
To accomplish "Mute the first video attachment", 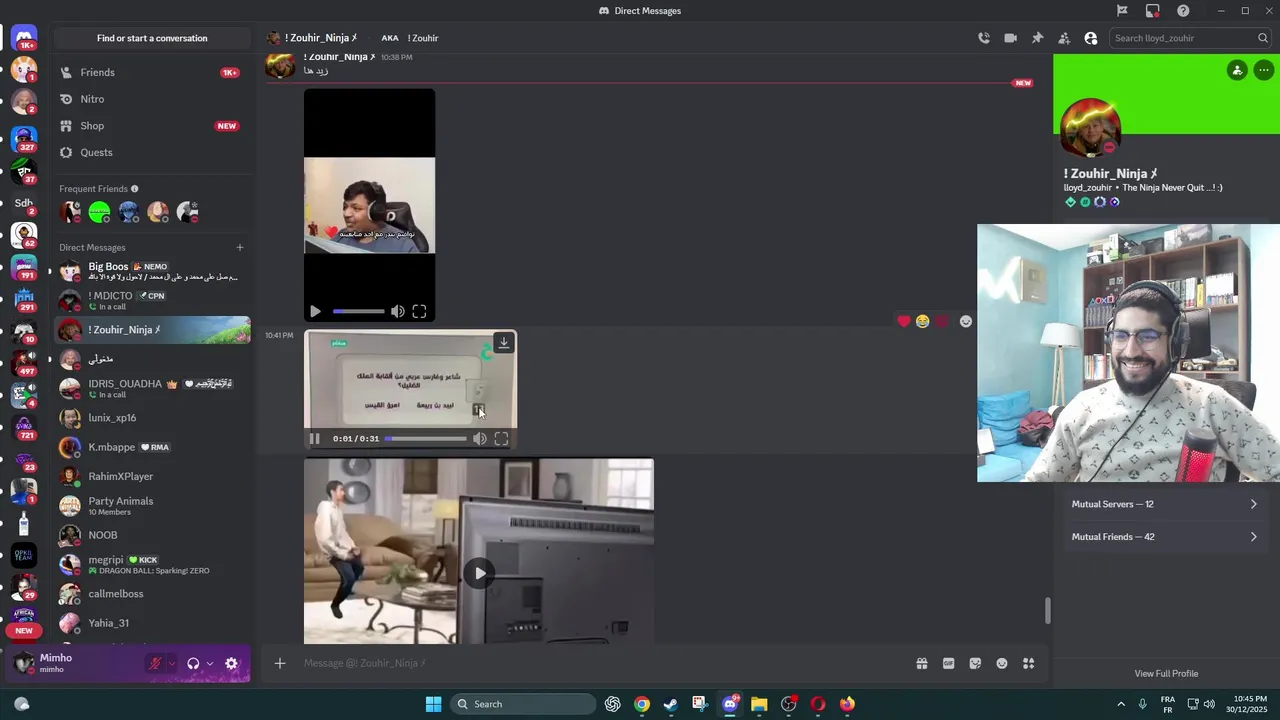I will tap(398, 312).
